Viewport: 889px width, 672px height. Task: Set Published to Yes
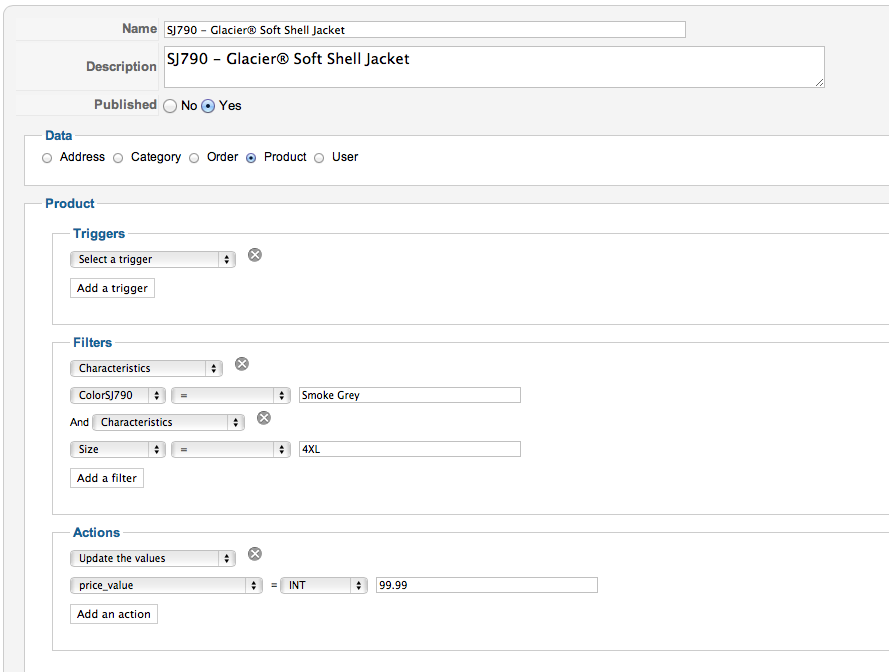pos(208,106)
